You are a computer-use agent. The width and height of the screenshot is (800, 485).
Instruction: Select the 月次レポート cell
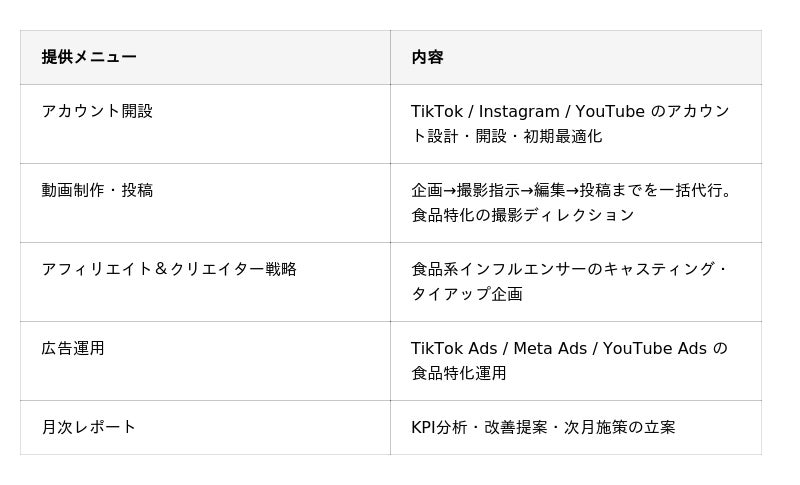point(89,427)
